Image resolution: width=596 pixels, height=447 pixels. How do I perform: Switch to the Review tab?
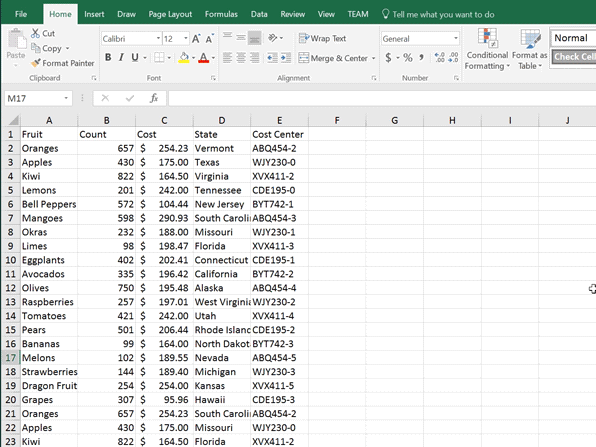[292, 14]
